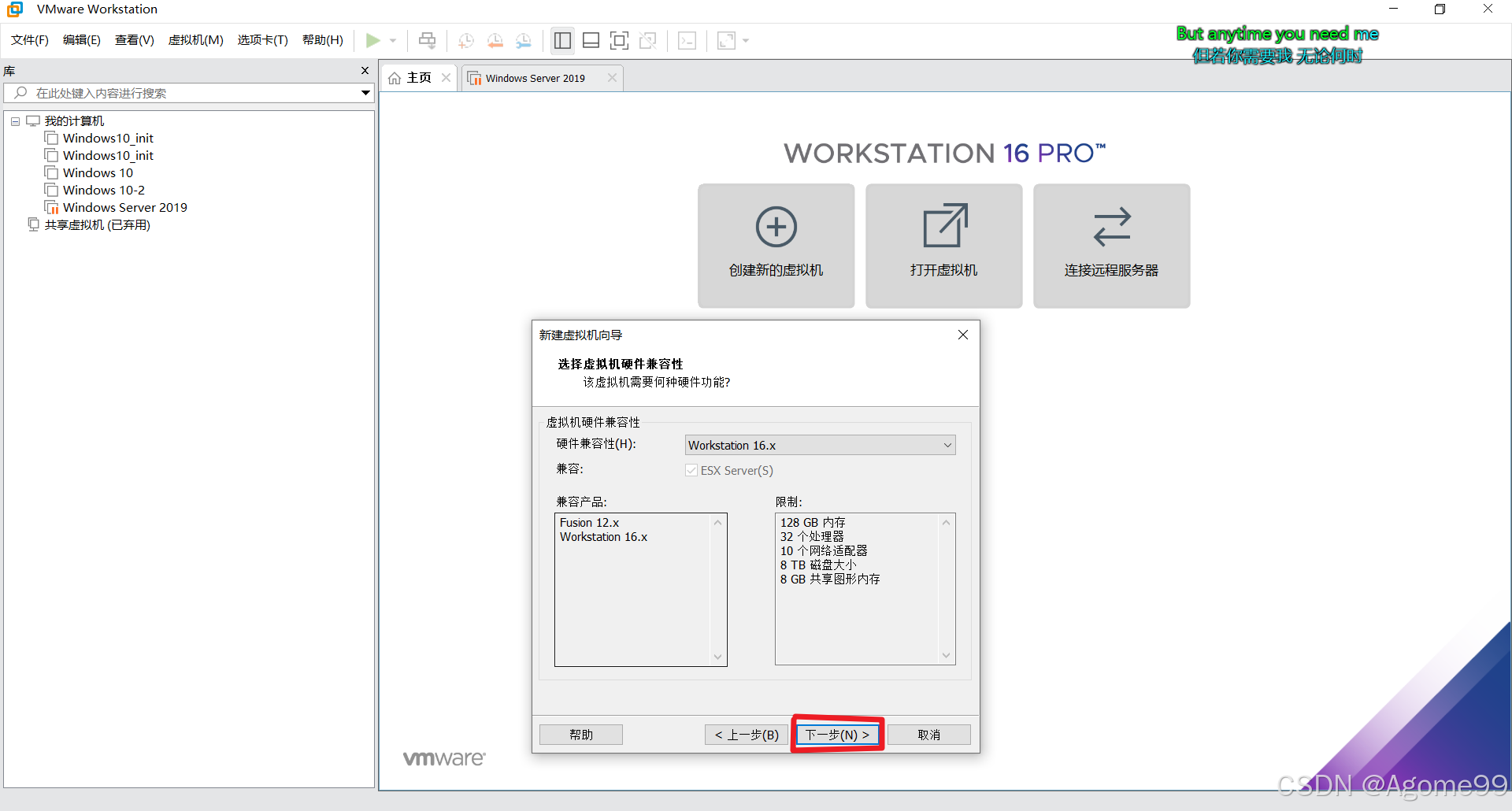Click the 连接远程服务器 tile

[x=1111, y=246]
